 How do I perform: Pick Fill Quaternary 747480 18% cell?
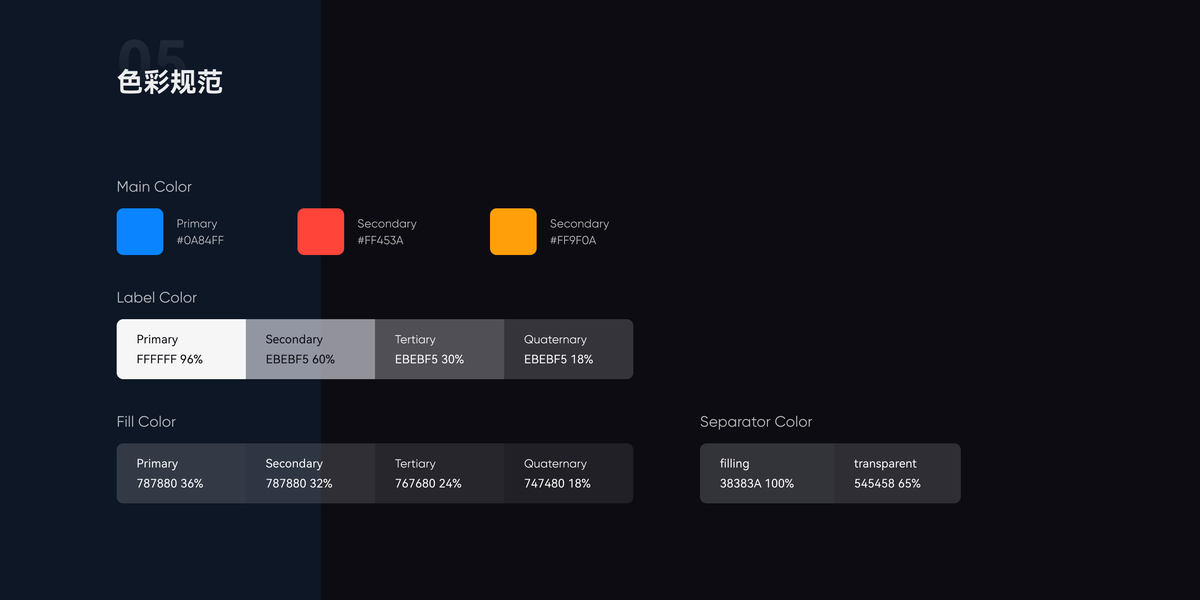click(x=568, y=473)
